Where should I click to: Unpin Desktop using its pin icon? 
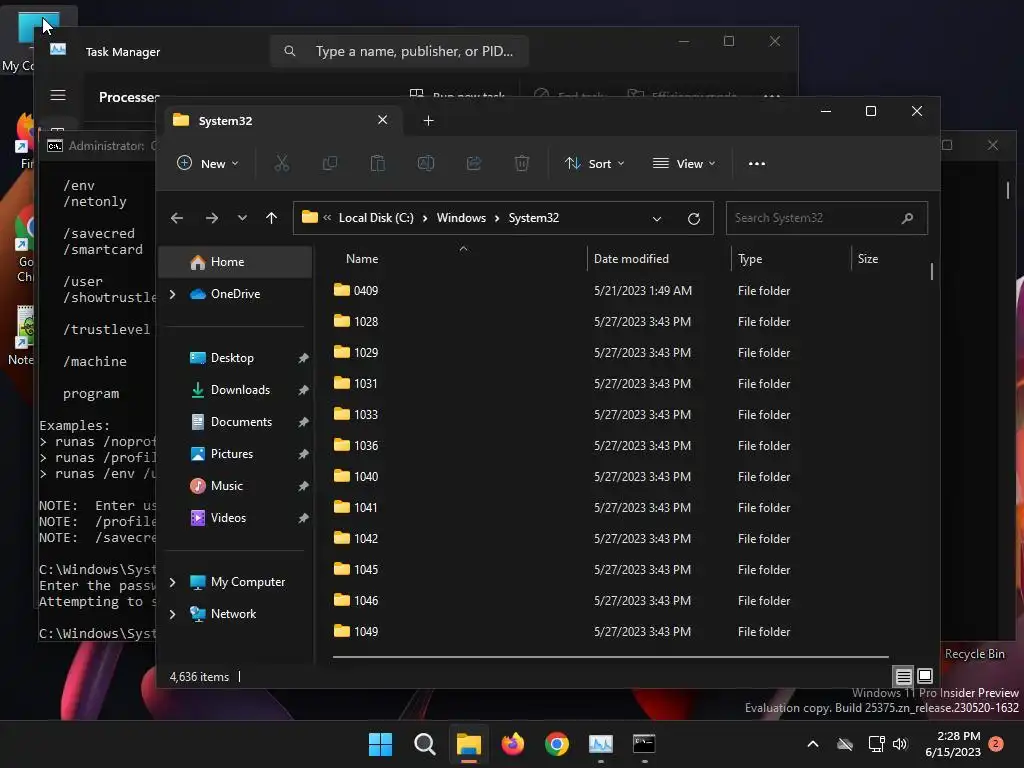[x=303, y=358]
